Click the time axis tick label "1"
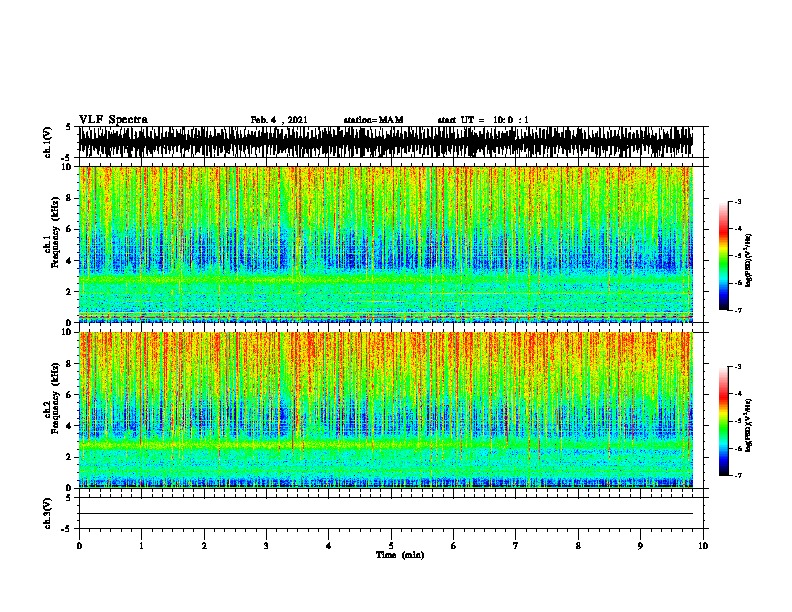This screenshot has width=792, height=612. pos(141,545)
